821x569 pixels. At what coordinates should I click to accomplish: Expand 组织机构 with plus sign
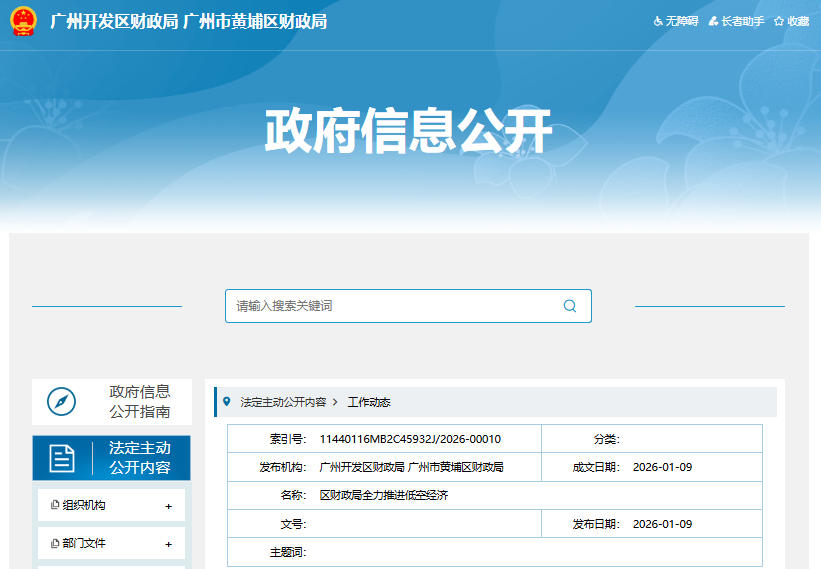168,506
